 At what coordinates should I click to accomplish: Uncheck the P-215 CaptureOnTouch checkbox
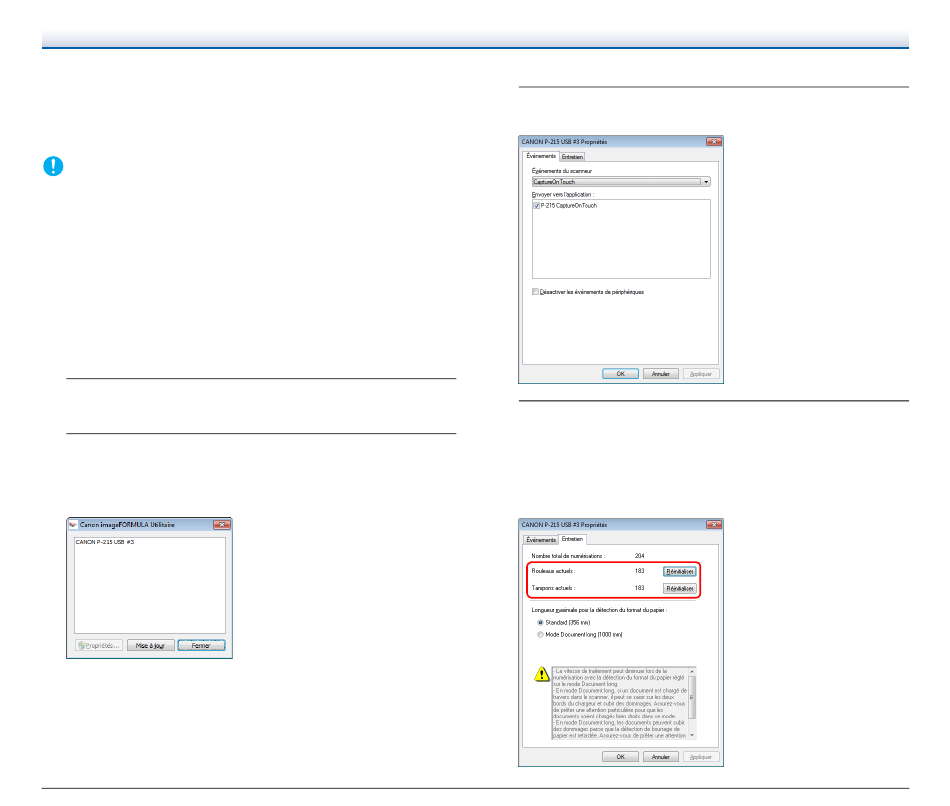click(x=537, y=205)
